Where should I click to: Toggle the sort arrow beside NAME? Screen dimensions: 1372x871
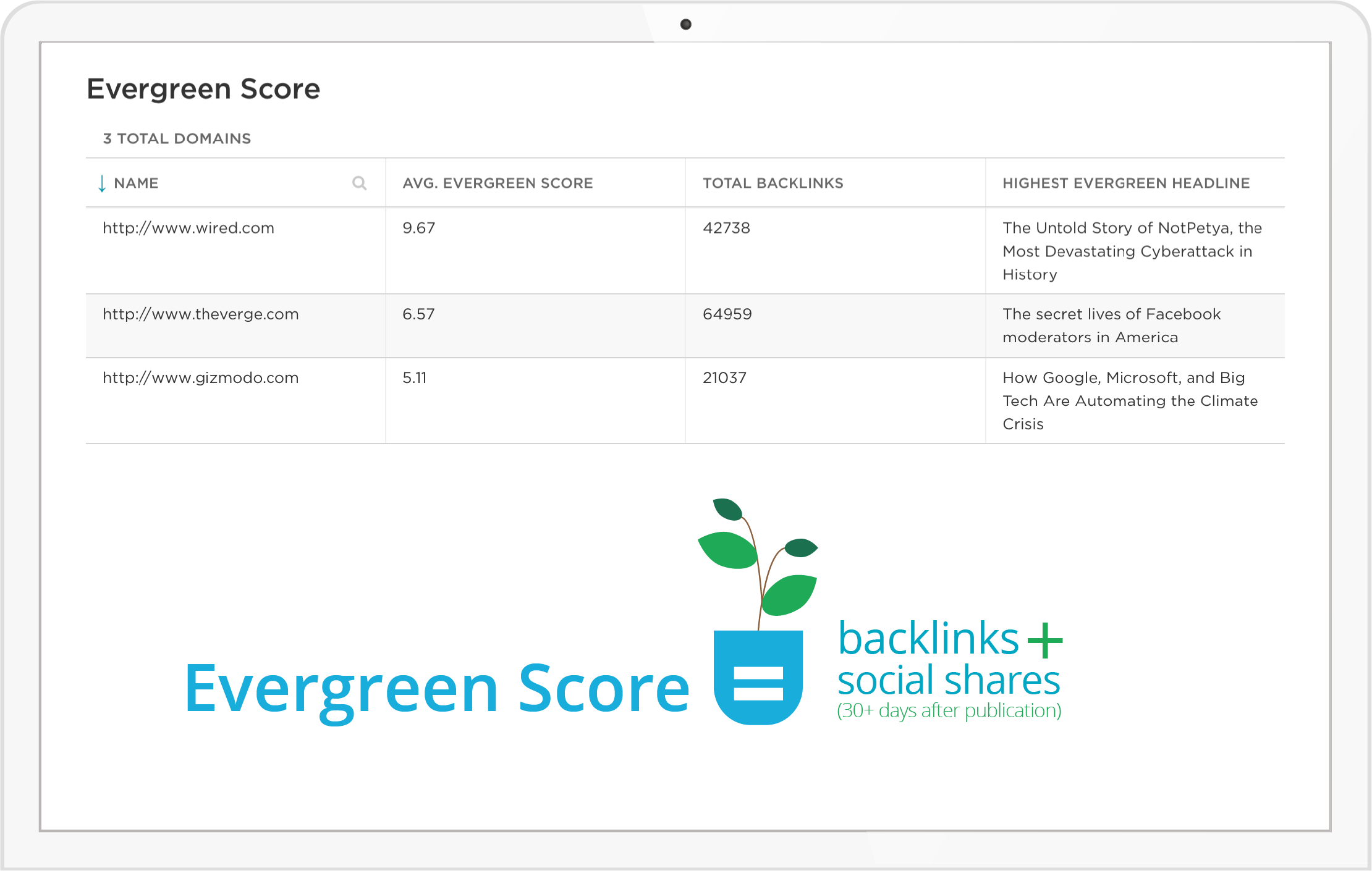point(102,183)
